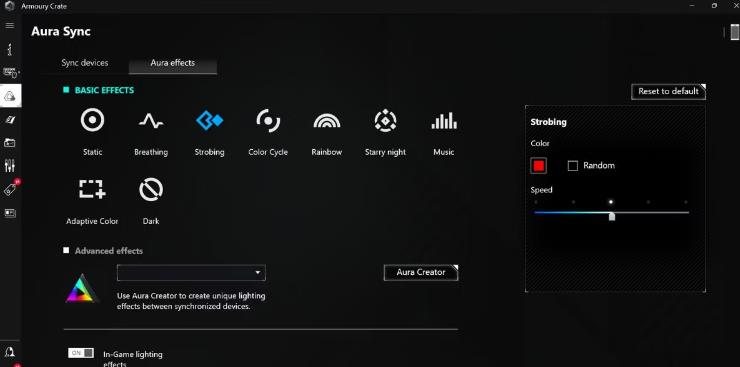Open the notification bell sidebar icon
The image size is (740, 367).
10,352
